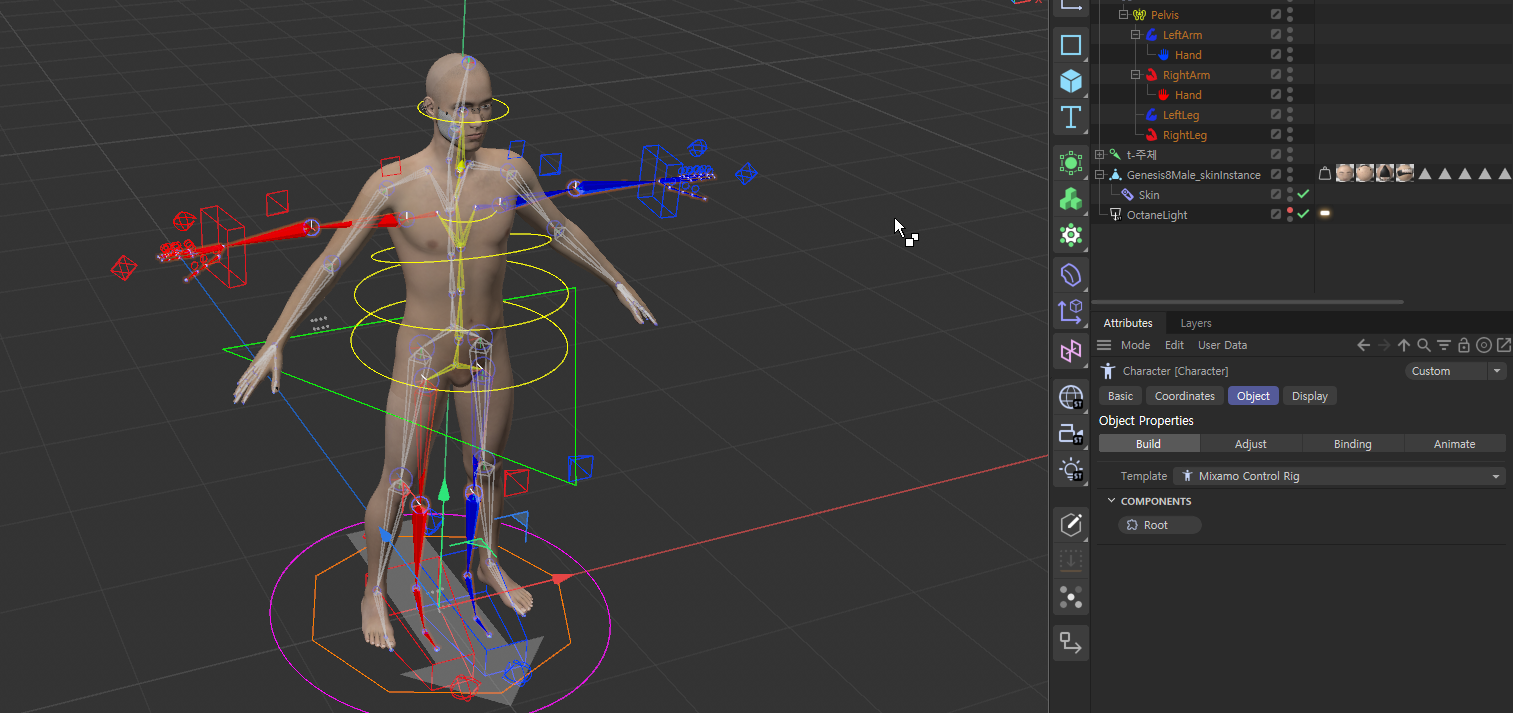
Task: Click the Cube primitive tool icon
Action: click(1071, 81)
